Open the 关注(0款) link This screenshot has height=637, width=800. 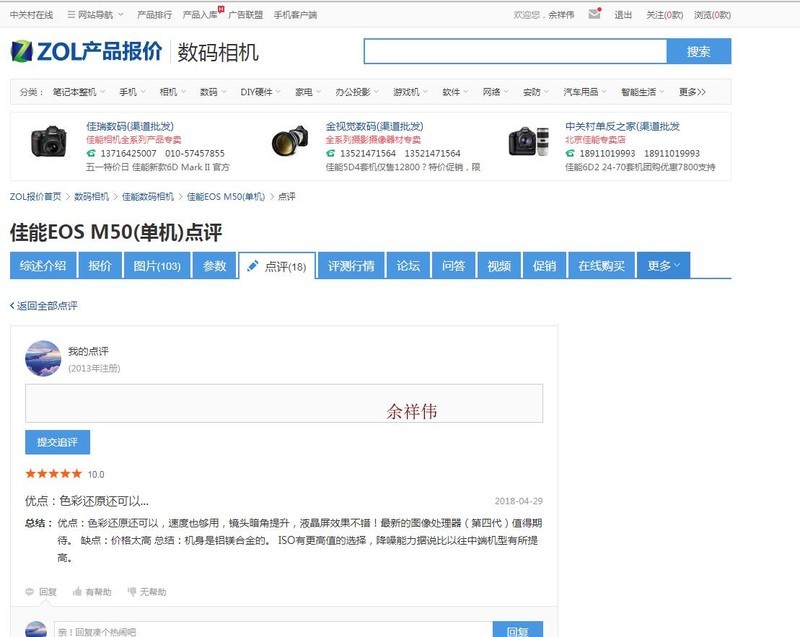pyautogui.click(x=664, y=15)
